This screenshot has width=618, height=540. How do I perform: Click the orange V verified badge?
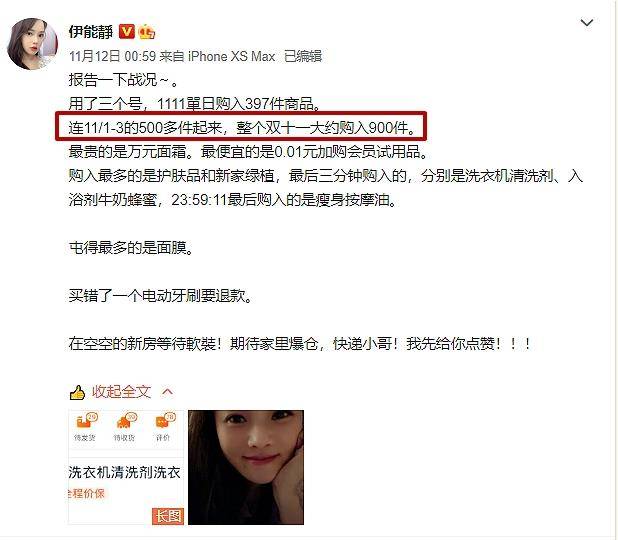(127, 32)
